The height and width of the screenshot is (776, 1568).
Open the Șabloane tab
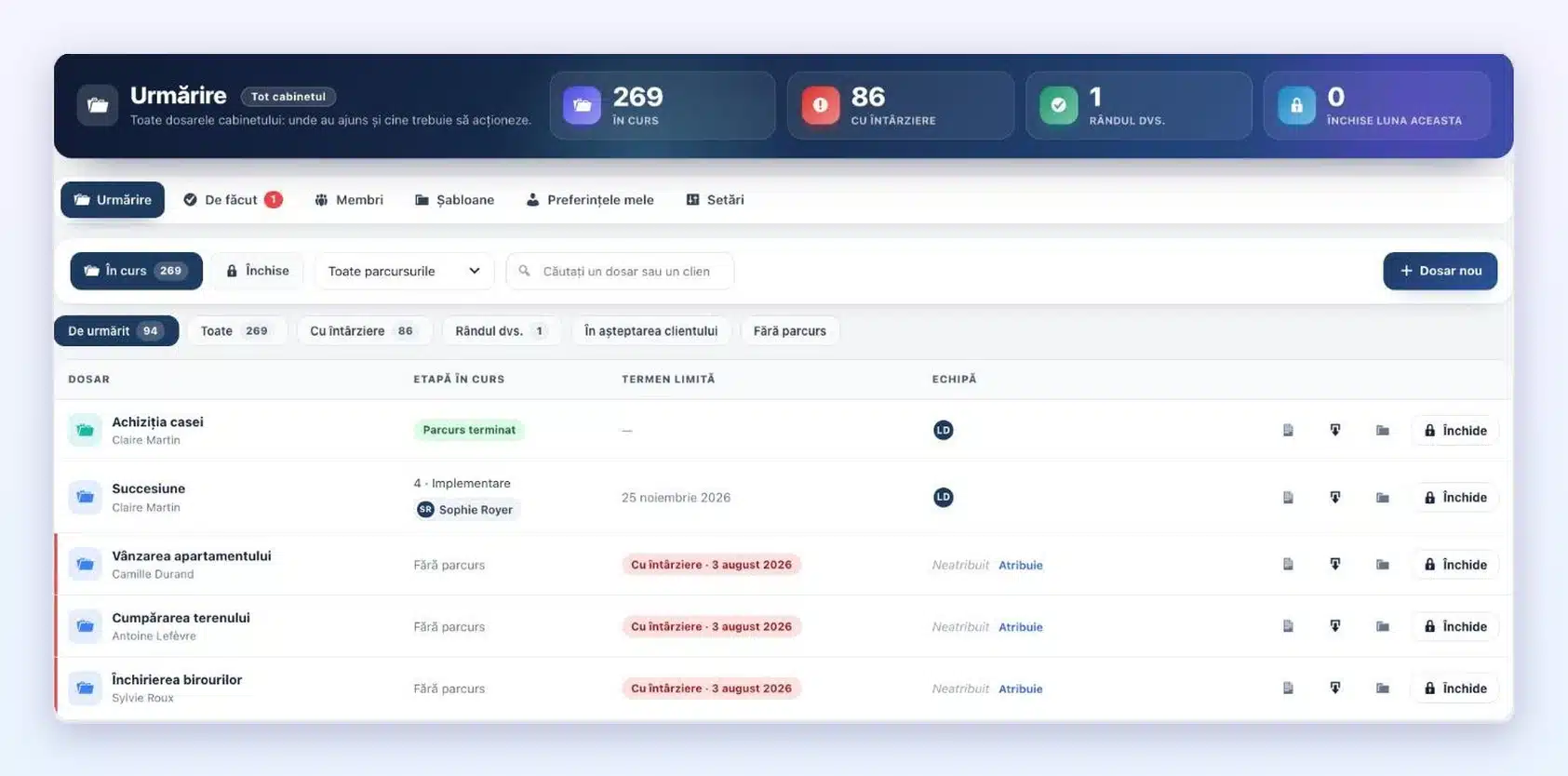pos(454,199)
